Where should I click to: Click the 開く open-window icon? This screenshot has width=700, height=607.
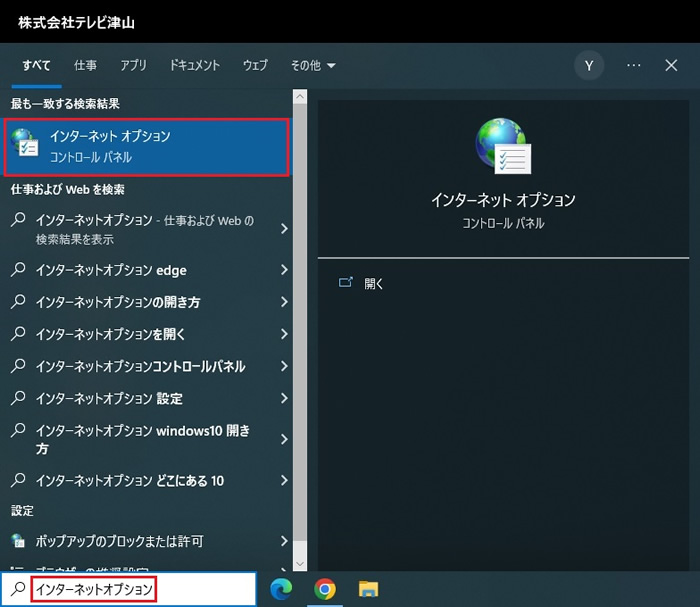point(346,282)
